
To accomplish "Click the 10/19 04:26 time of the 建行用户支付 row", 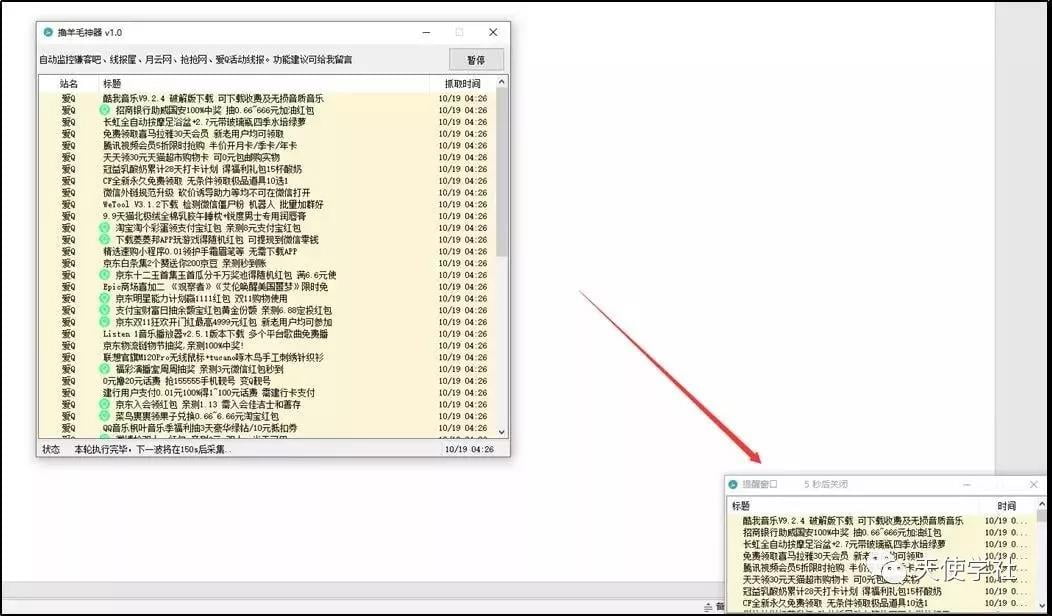I will coord(463,393).
